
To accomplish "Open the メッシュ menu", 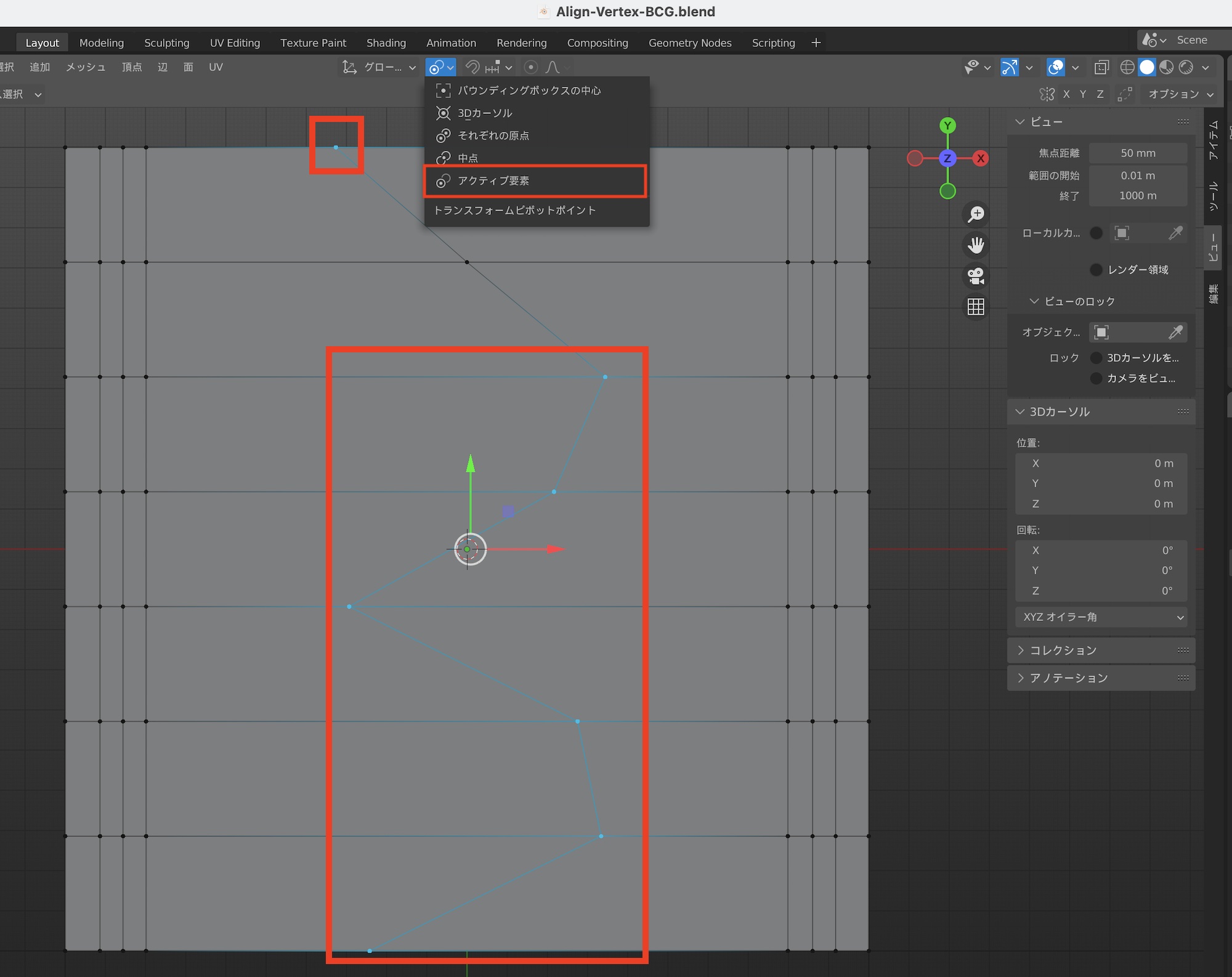I will (86, 67).
